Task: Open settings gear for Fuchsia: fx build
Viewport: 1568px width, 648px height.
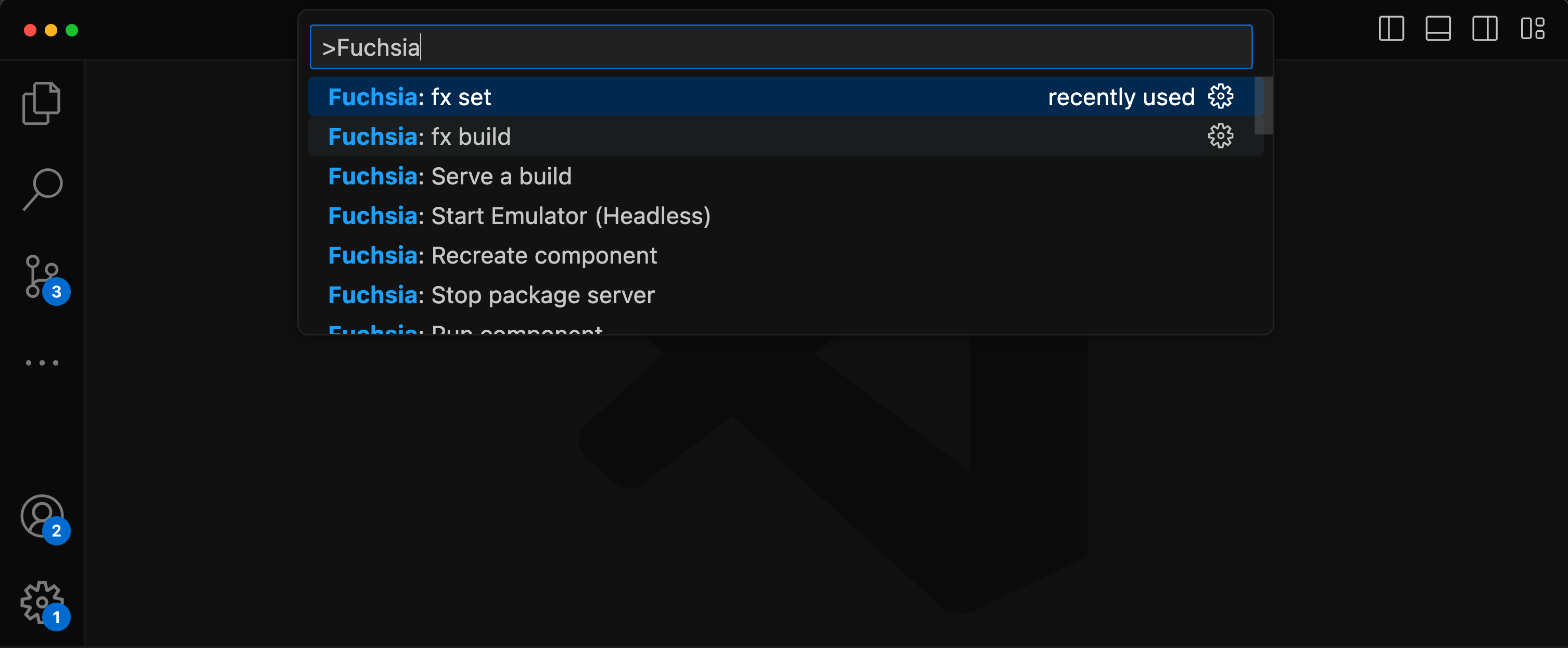Action: click(1221, 136)
